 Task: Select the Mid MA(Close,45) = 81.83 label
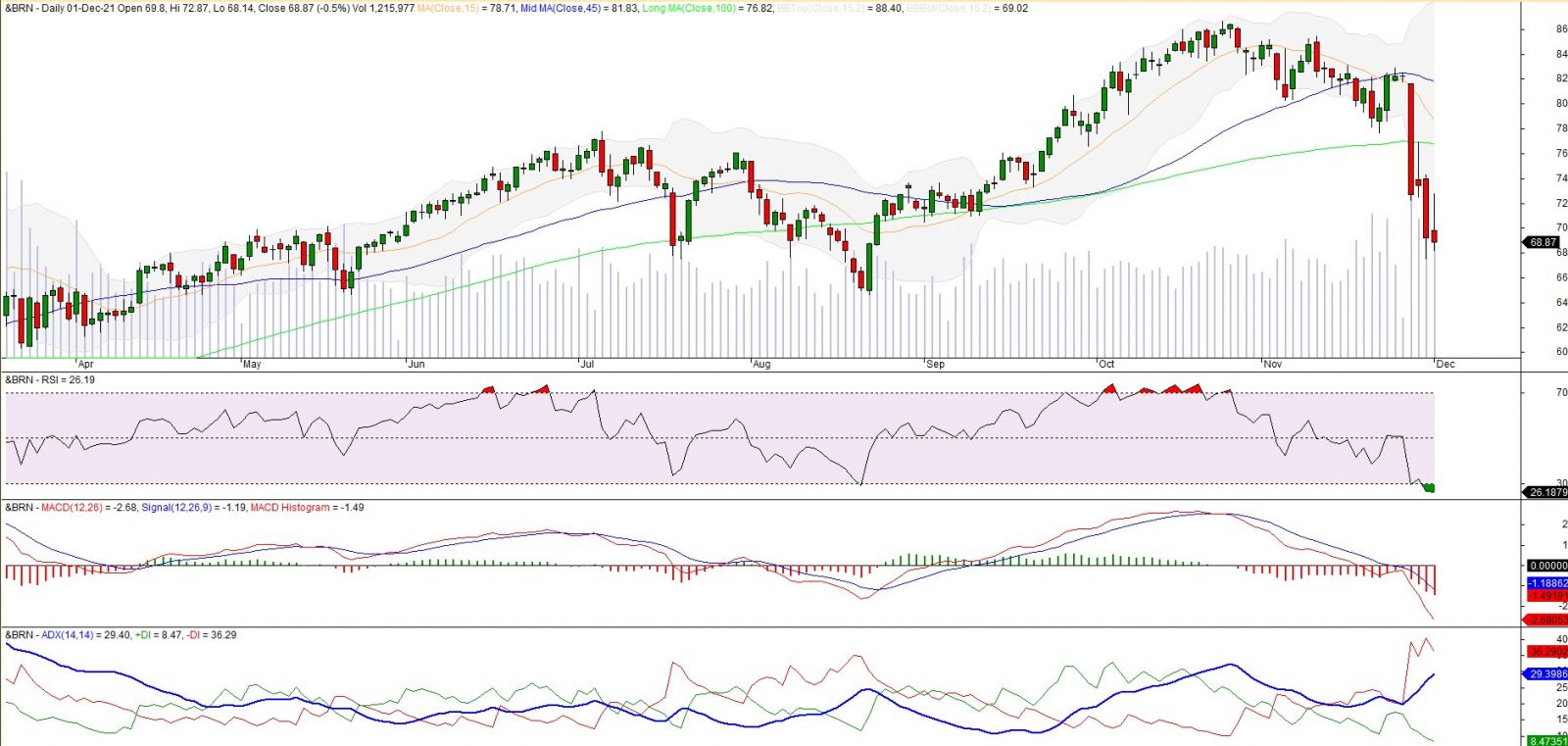pos(579,8)
